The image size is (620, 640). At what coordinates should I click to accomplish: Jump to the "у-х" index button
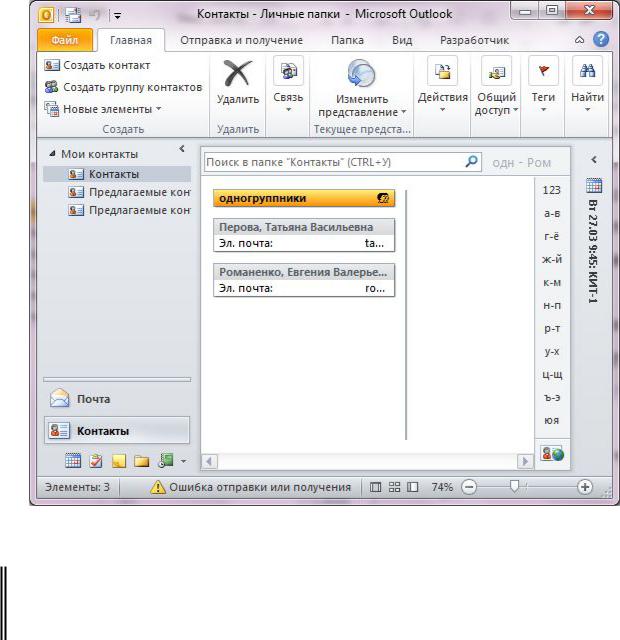(552, 351)
